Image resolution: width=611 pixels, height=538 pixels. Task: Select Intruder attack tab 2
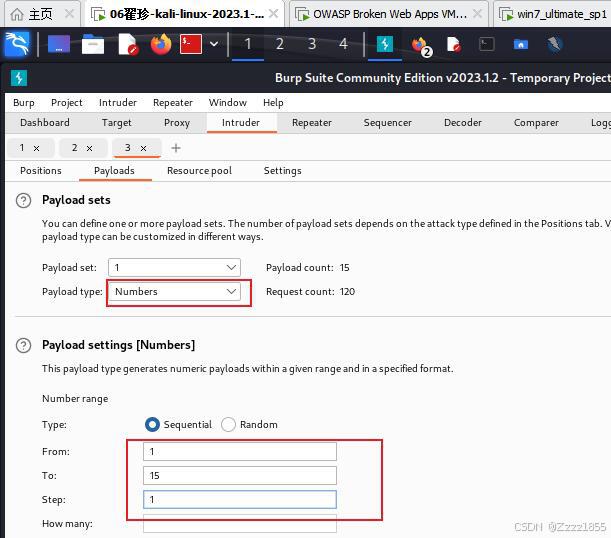(x=74, y=148)
